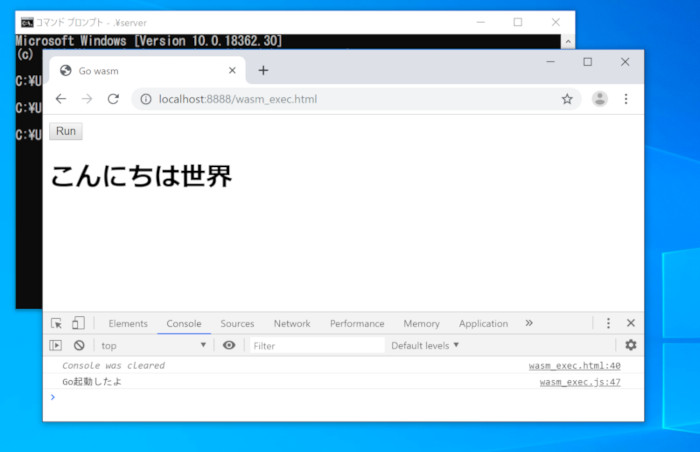Toggle the device toolbar icon
This screenshot has width=700, height=452.
pos(78,323)
